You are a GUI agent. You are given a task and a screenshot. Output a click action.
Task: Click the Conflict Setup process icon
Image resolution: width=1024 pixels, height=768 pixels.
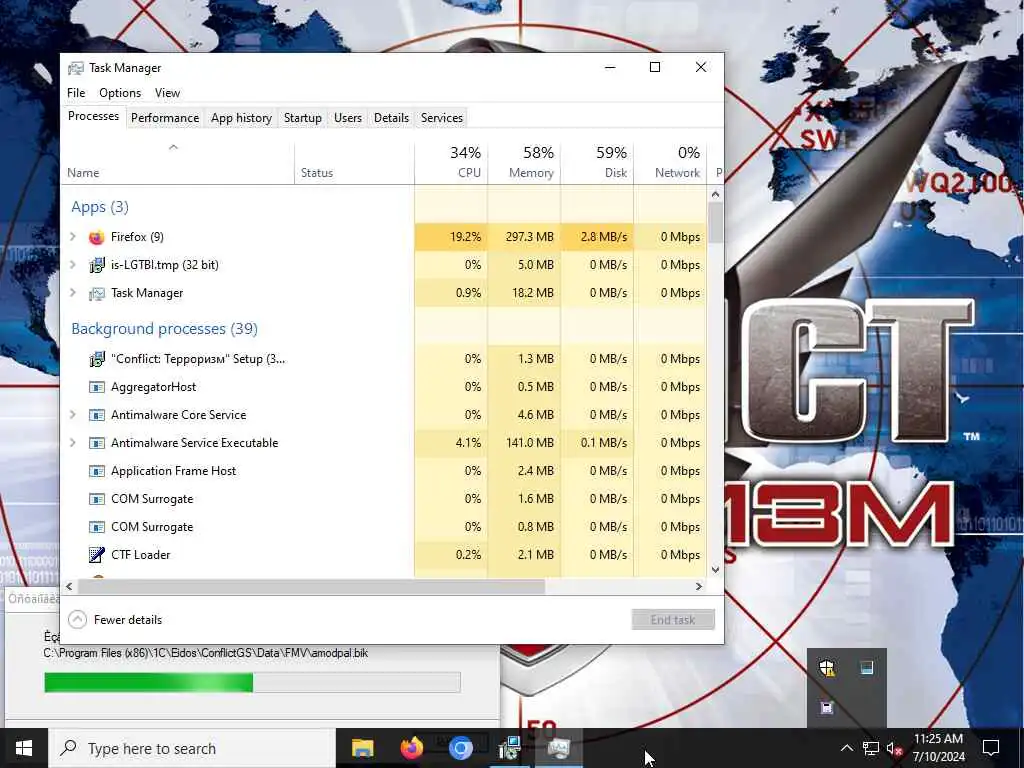(97, 359)
